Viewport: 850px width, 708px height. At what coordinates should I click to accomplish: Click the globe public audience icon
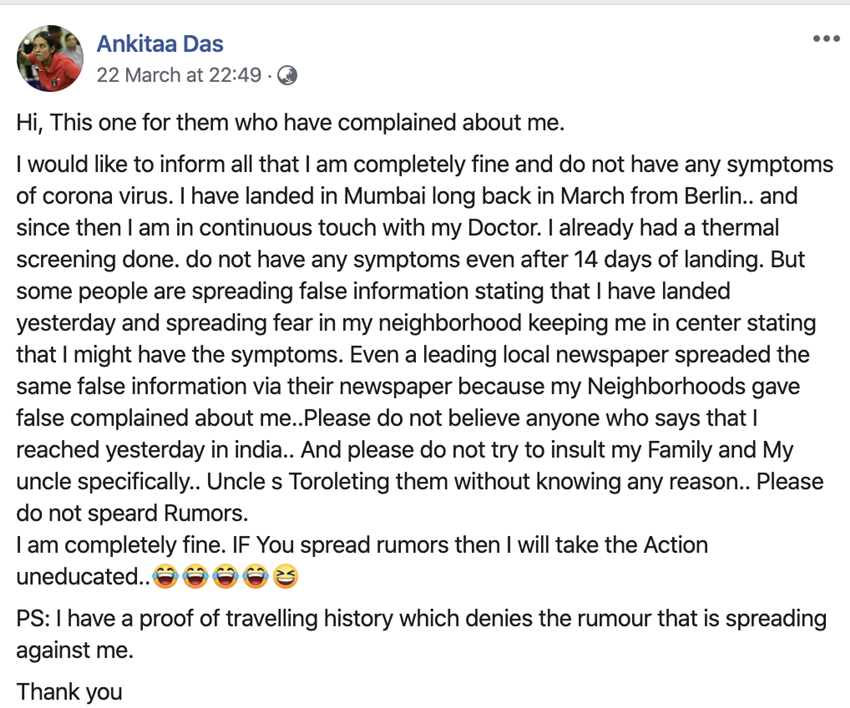287,75
